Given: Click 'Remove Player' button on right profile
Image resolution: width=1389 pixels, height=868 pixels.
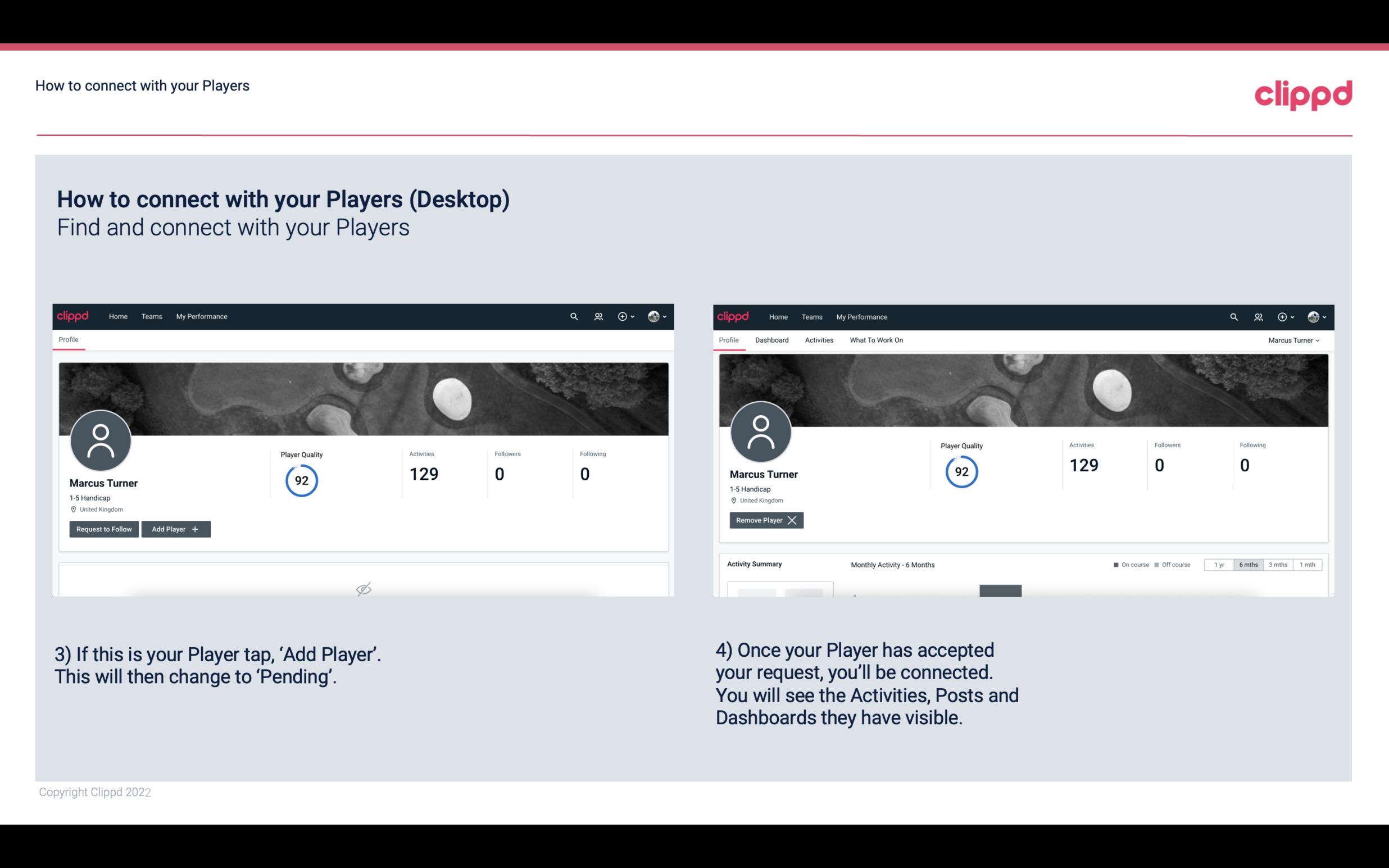Looking at the screenshot, I should pyautogui.click(x=765, y=519).
